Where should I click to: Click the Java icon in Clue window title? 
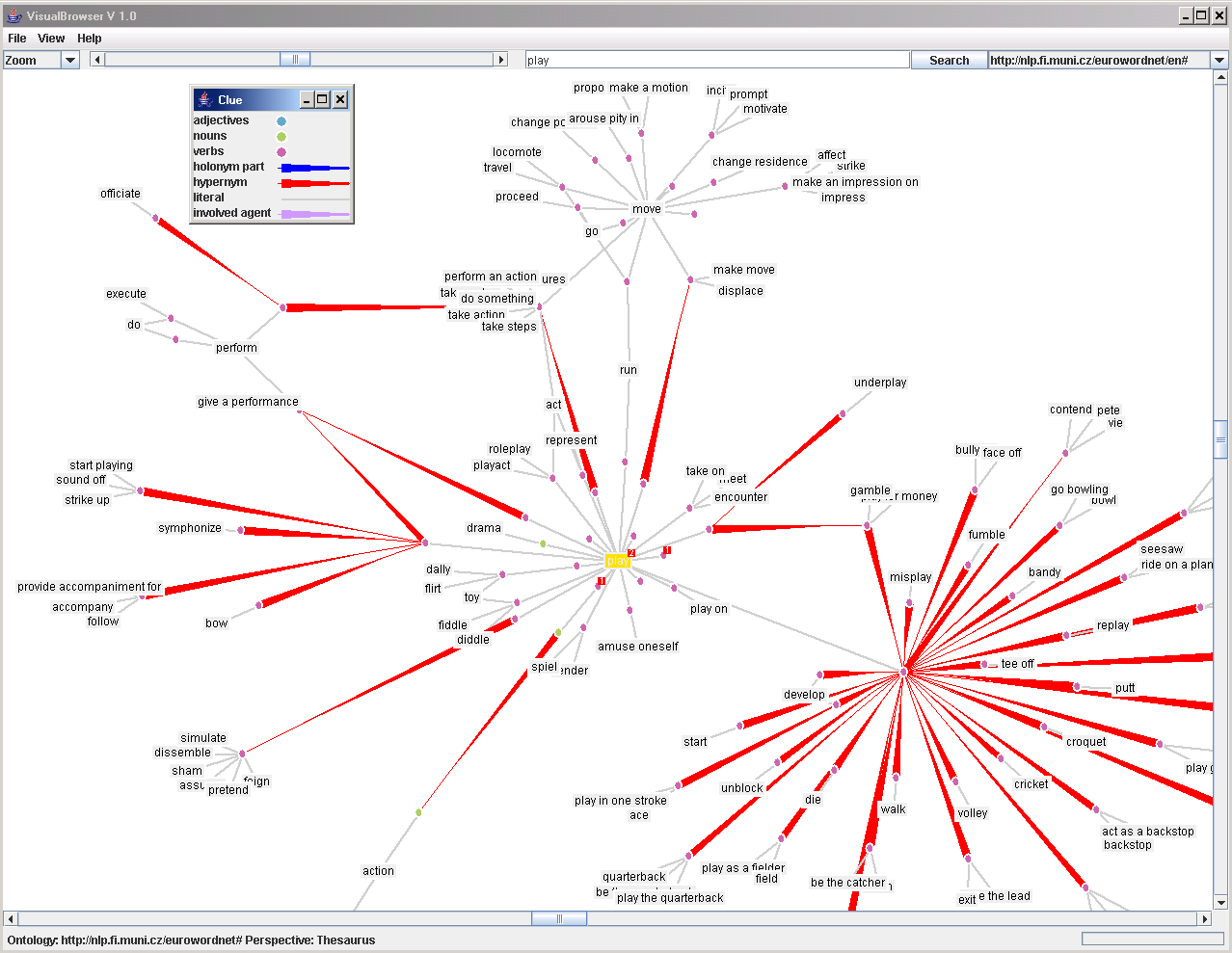204,99
